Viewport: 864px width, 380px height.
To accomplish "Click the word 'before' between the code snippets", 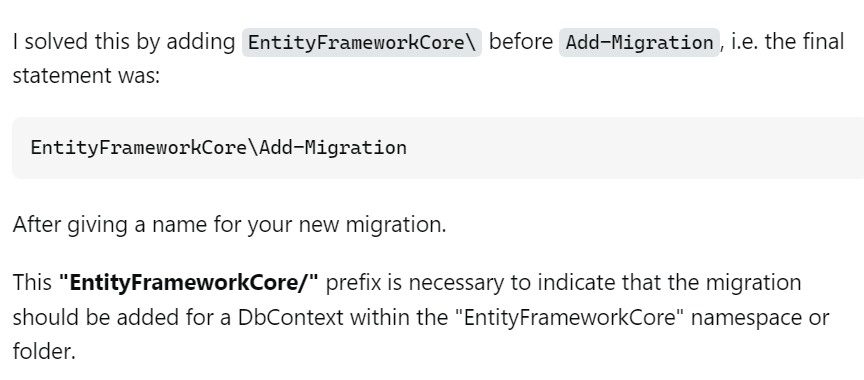I will (x=521, y=42).
